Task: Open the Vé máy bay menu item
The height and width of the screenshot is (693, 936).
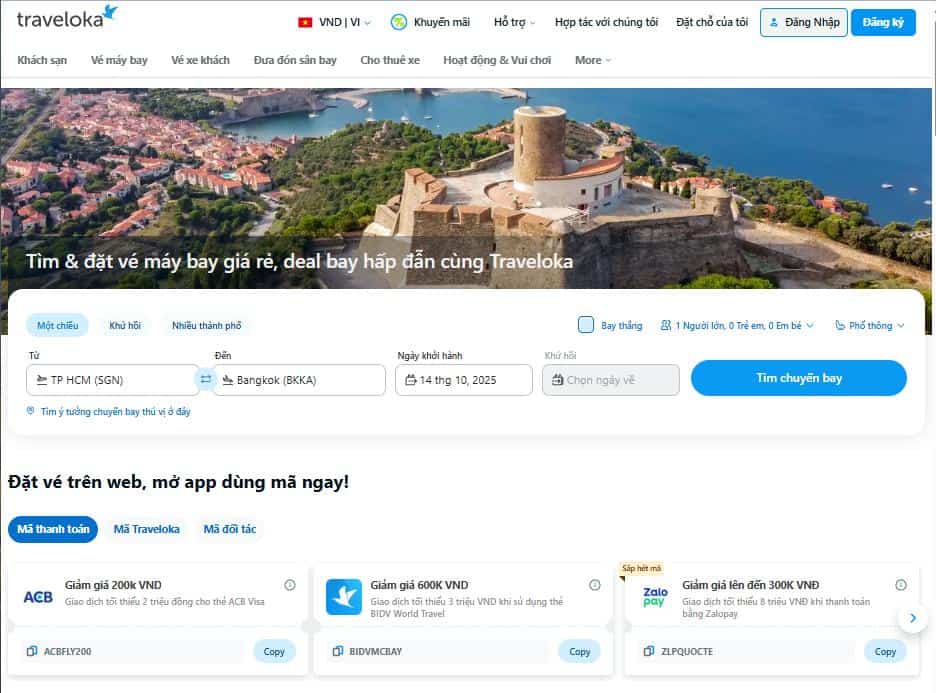Action: [119, 60]
